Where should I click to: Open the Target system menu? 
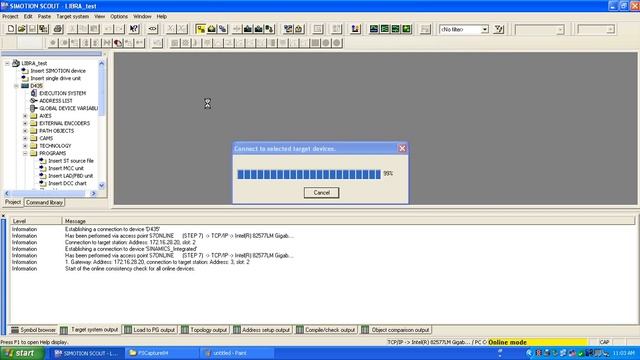(72, 16)
